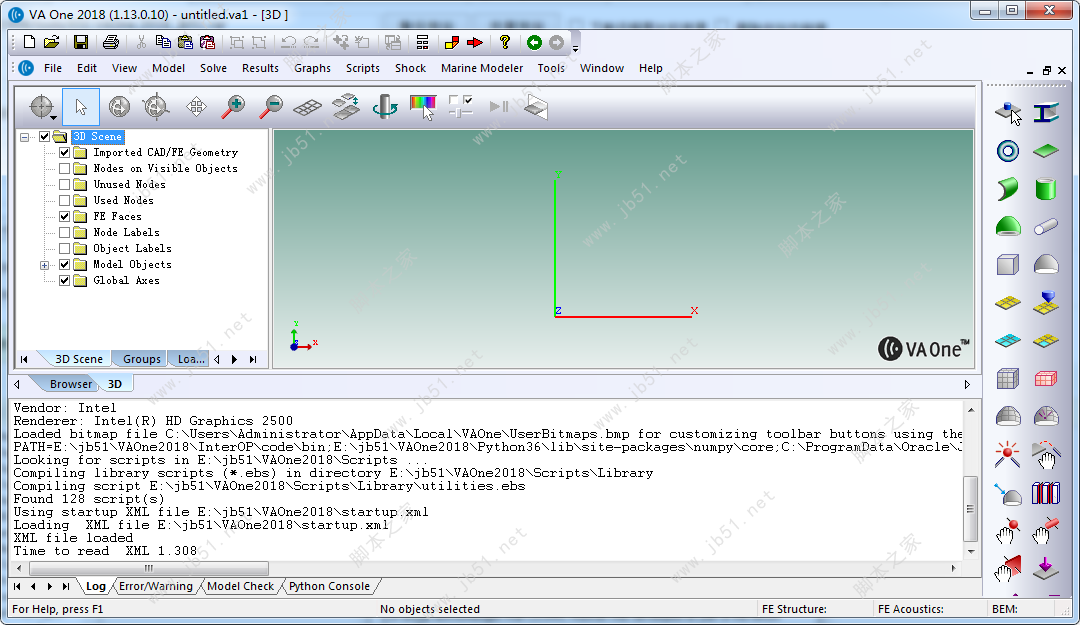Save the model with the floppy disk icon
The width and height of the screenshot is (1080, 625).
click(81, 43)
